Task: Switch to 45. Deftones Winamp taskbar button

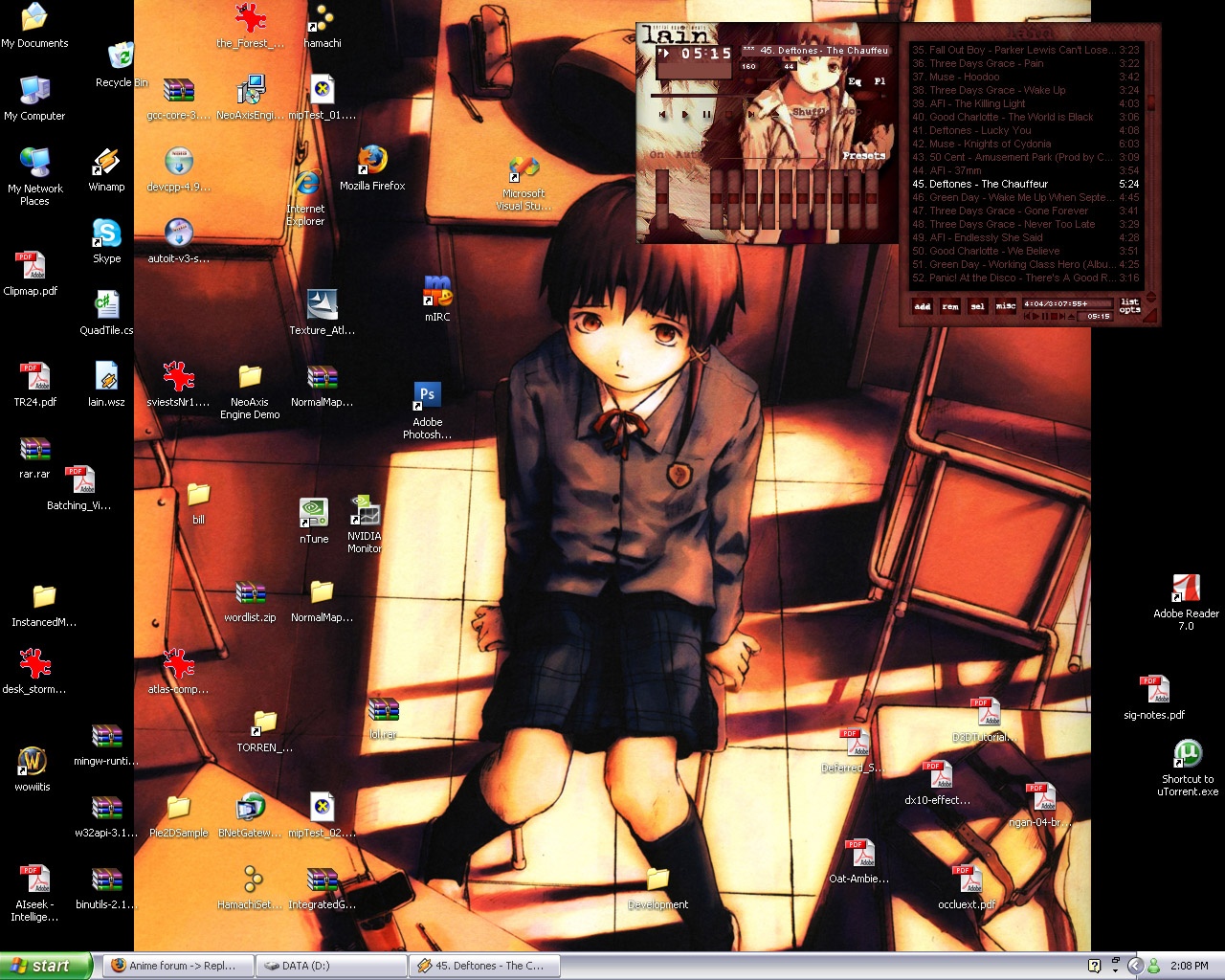Action: coord(484,966)
